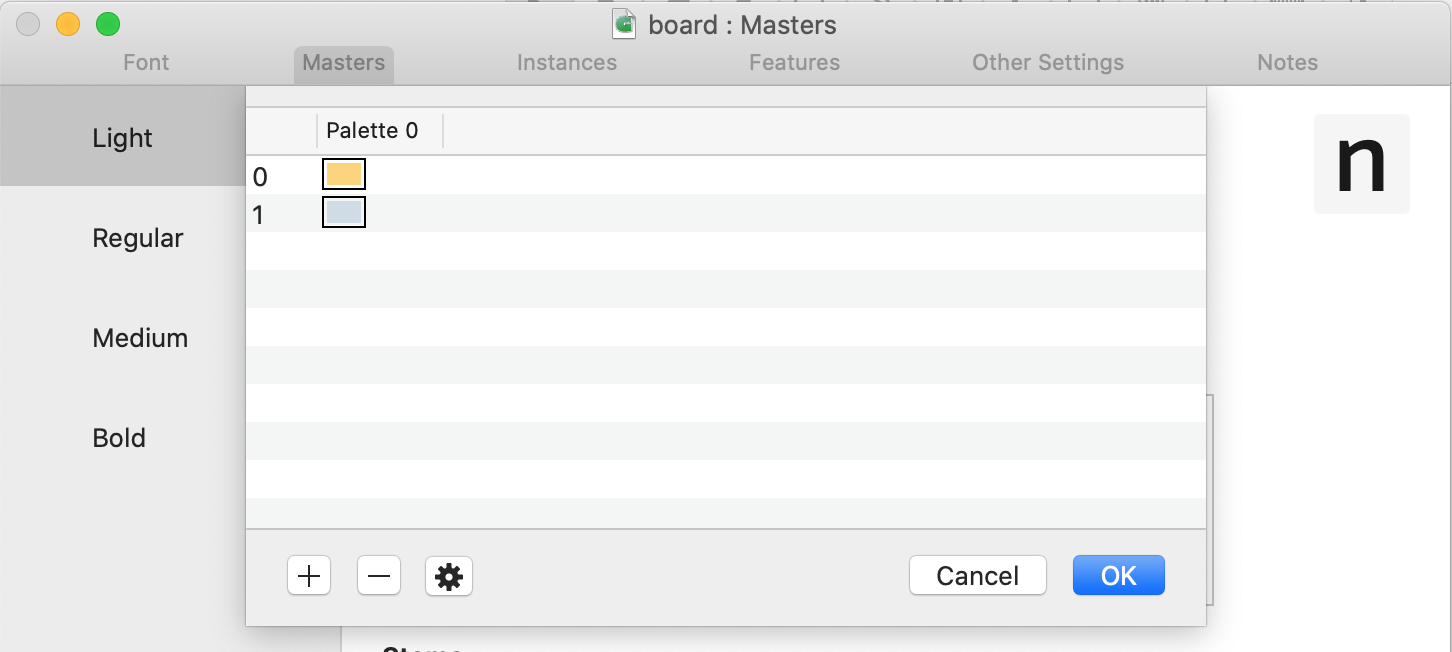Image resolution: width=1452 pixels, height=652 pixels.
Task: Switch to the Masters tab
Action: click(x=344, y=63)
